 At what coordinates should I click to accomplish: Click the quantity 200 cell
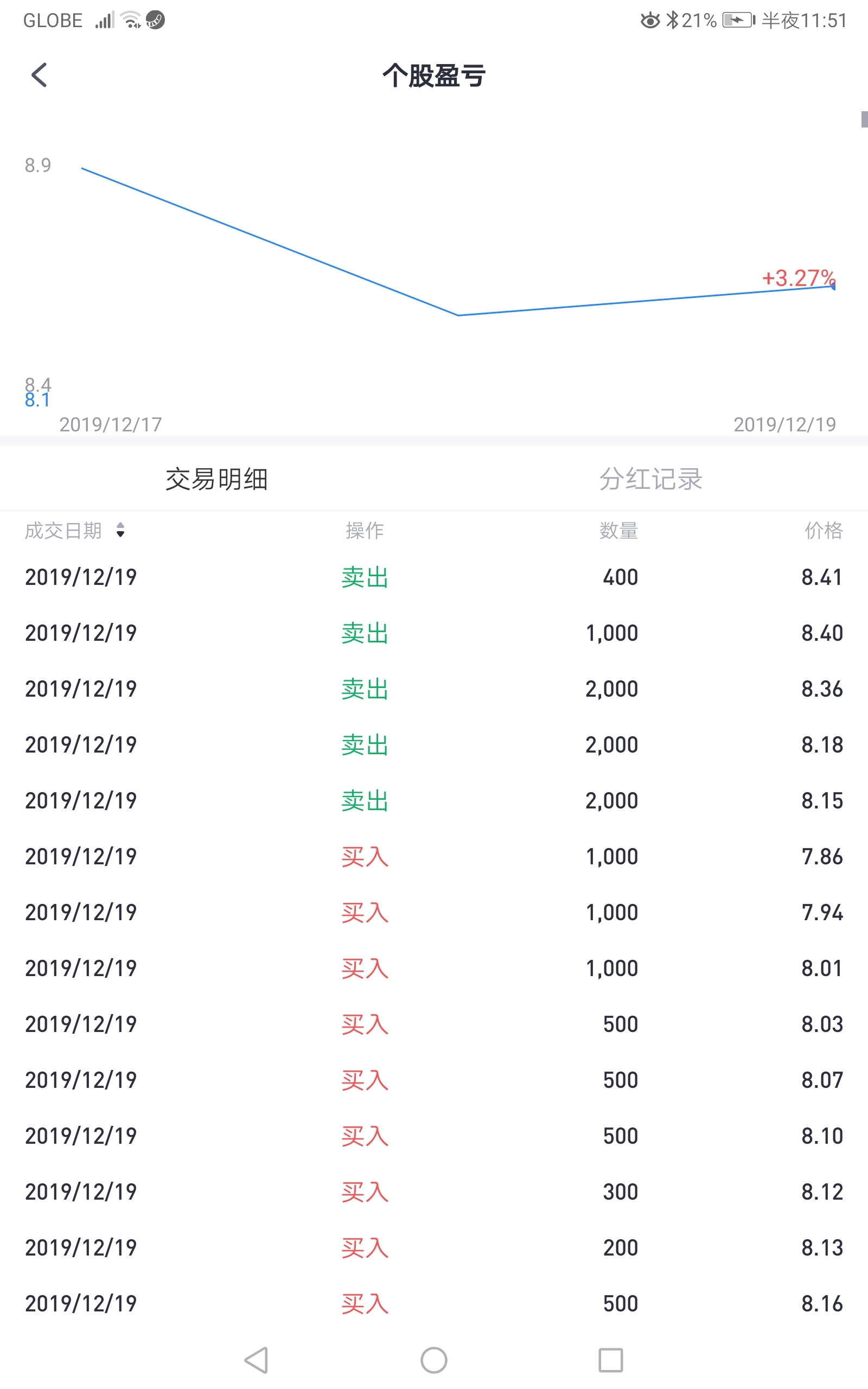(x=620, y=1247)
